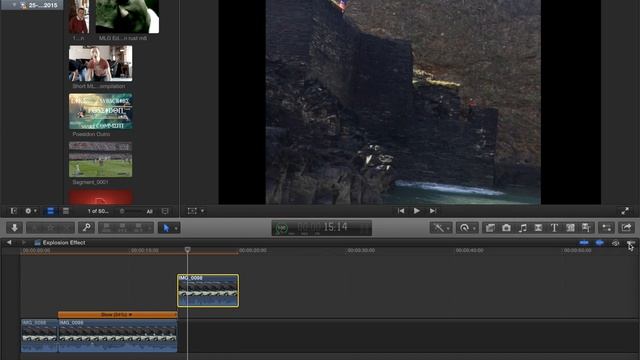The image size is (640, 360).
Task: Select the 25-...2015 library event
Action: pos(33,5)
